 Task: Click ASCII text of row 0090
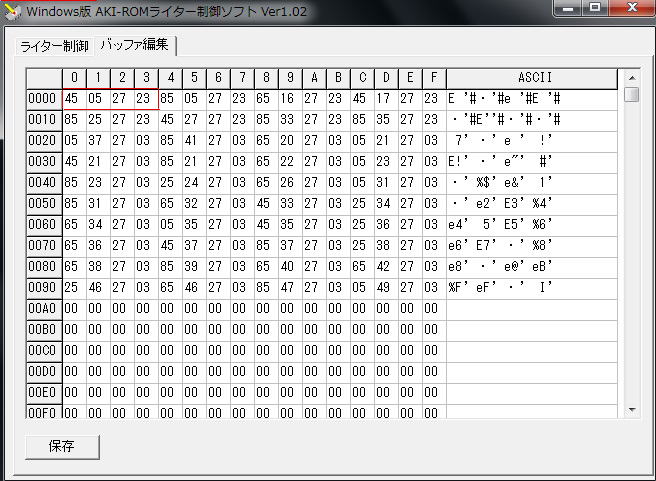coord(532,288)
